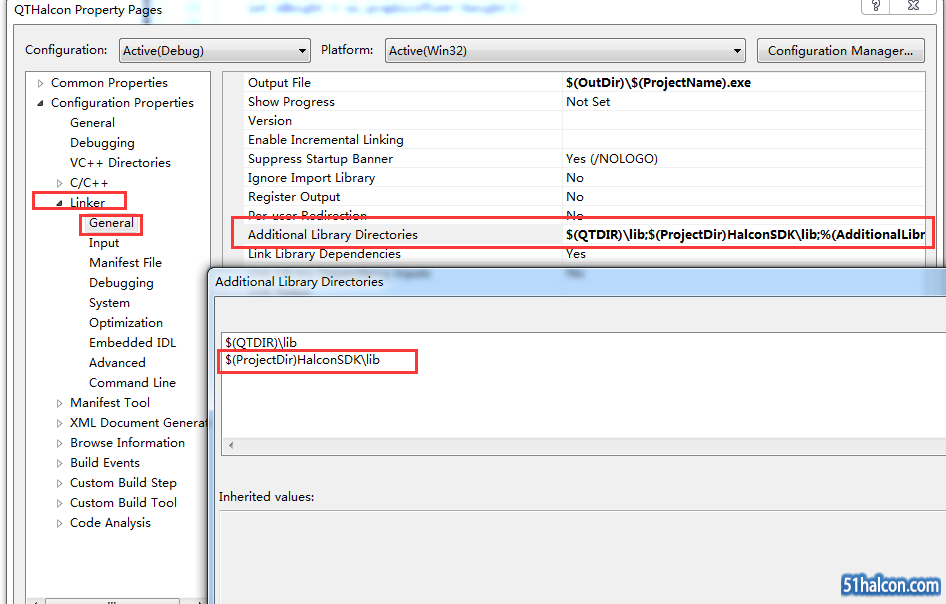Open the Configuration dropdown Active(Debug)
Screen dimensions: 946x604
click(x=215, y=51)
